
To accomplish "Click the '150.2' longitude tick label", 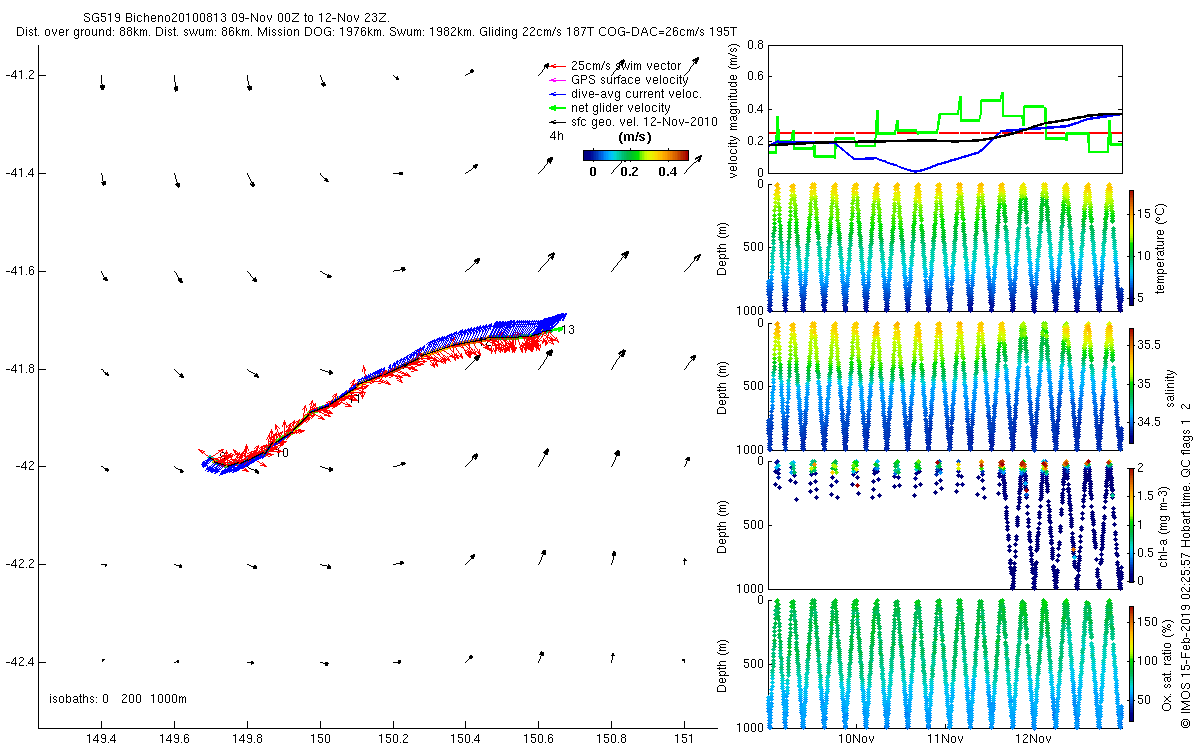I will tap(393, 739).
